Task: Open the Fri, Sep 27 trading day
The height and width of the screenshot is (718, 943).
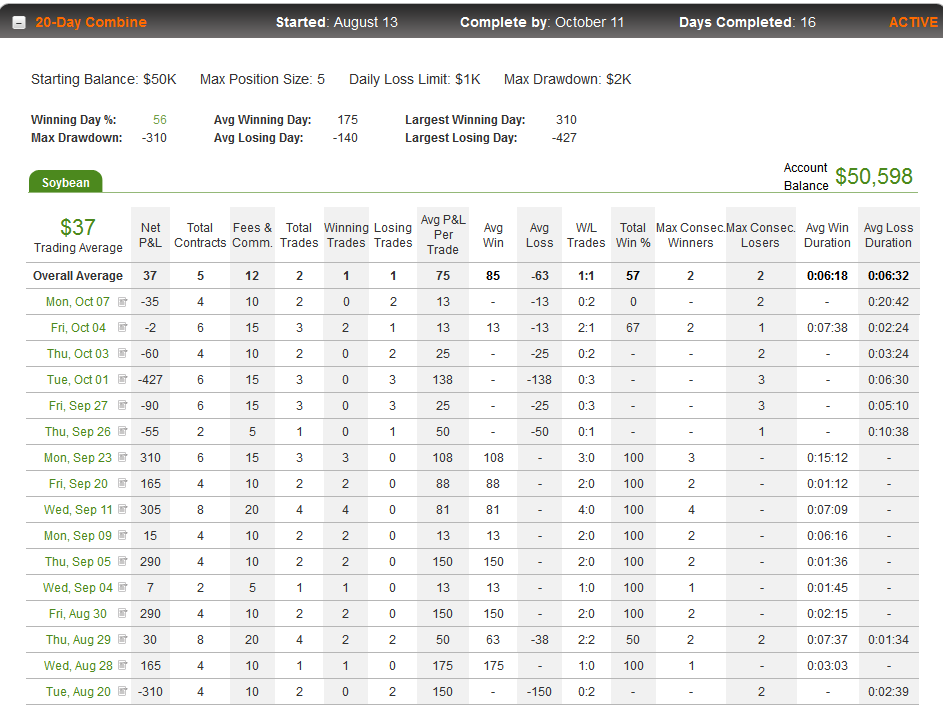Action: [78, 405]
